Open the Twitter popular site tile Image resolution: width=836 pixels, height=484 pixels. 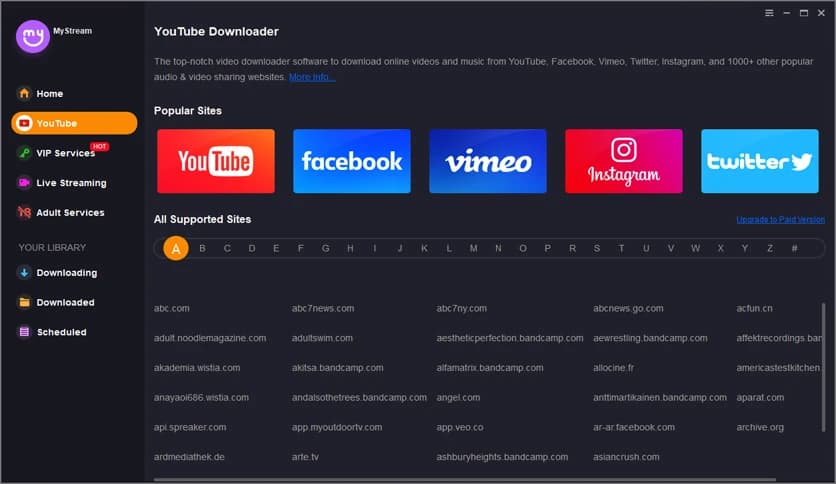[x=760, y=161]
